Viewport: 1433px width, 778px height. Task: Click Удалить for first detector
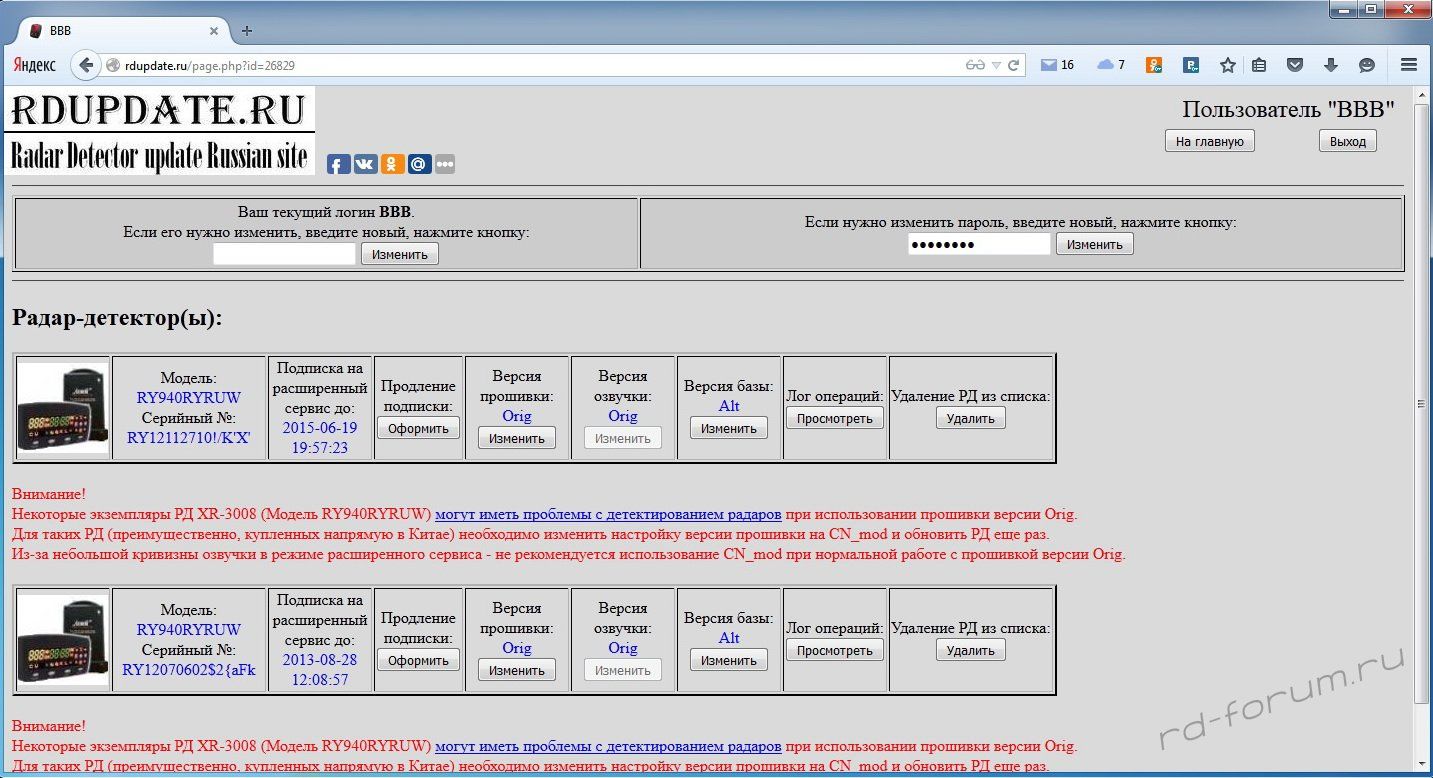(x=971, y=418)
